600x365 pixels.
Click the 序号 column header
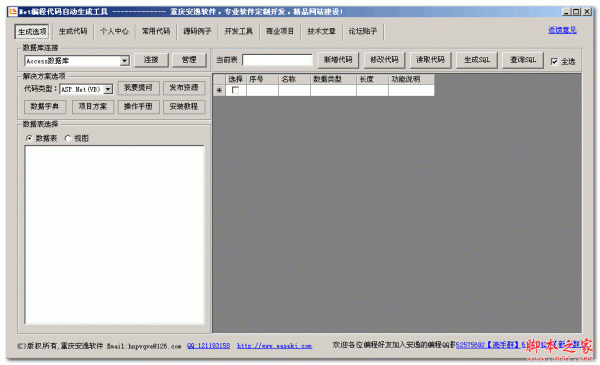click(x=262, y=79)
